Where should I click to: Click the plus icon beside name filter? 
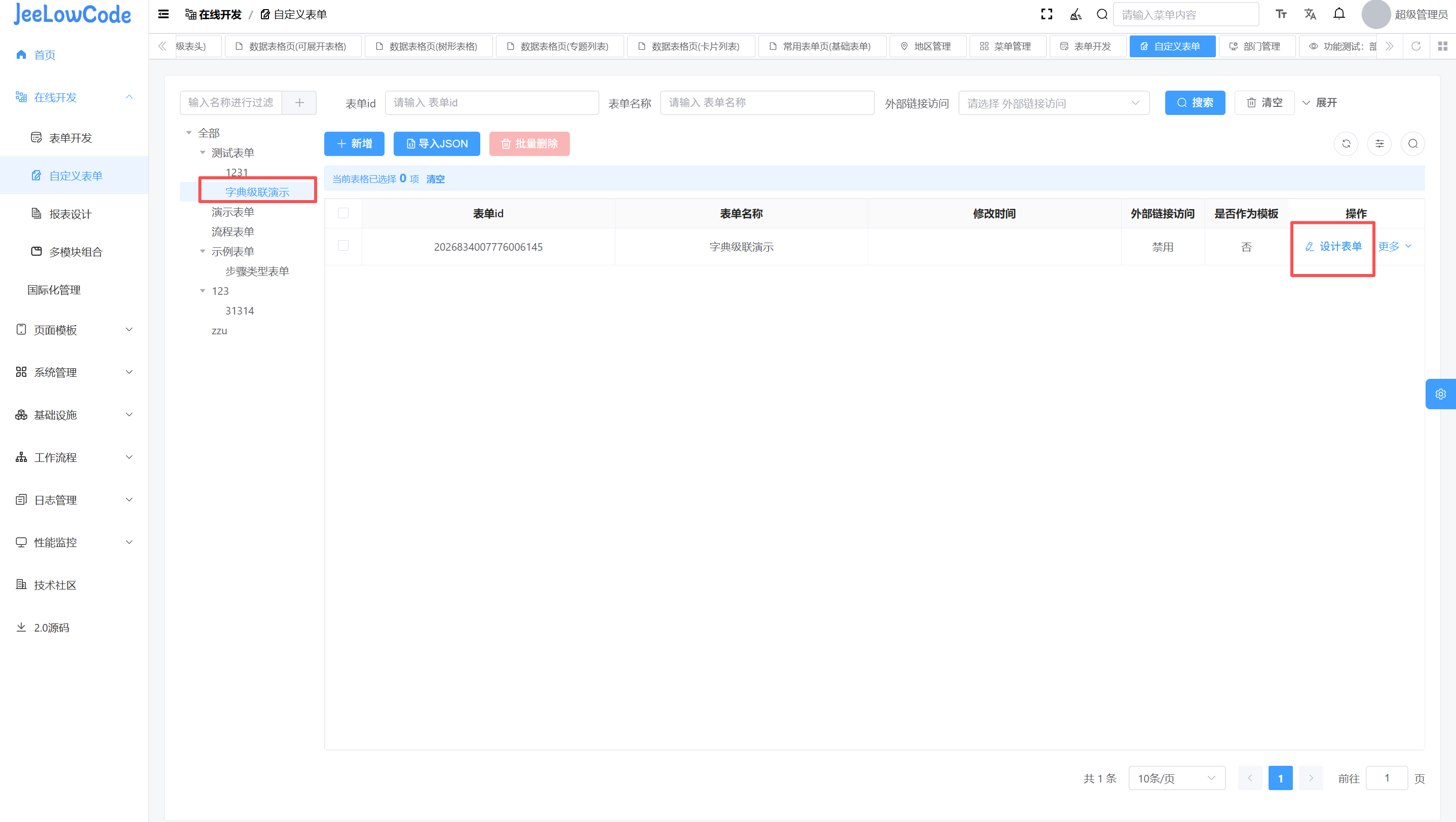tap(299, 103)
